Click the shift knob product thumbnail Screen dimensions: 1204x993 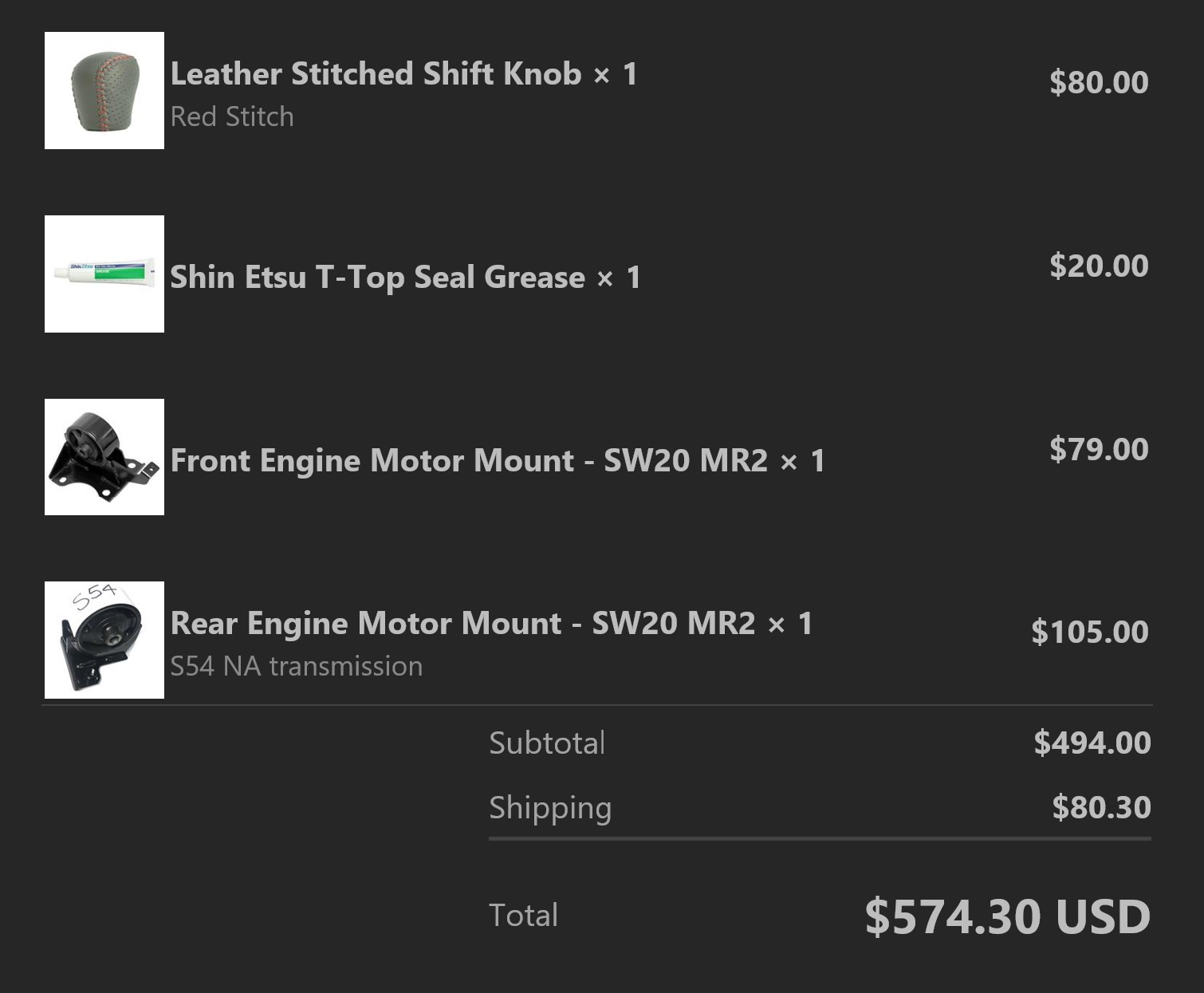coord(104,90)
